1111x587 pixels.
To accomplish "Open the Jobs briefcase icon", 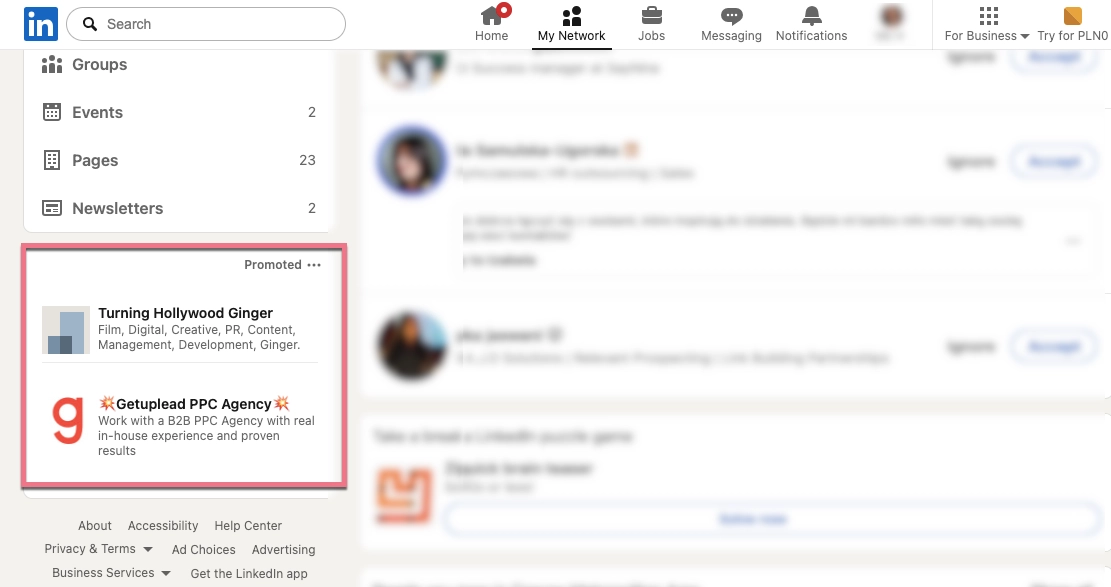I will (x=651, y=16).
